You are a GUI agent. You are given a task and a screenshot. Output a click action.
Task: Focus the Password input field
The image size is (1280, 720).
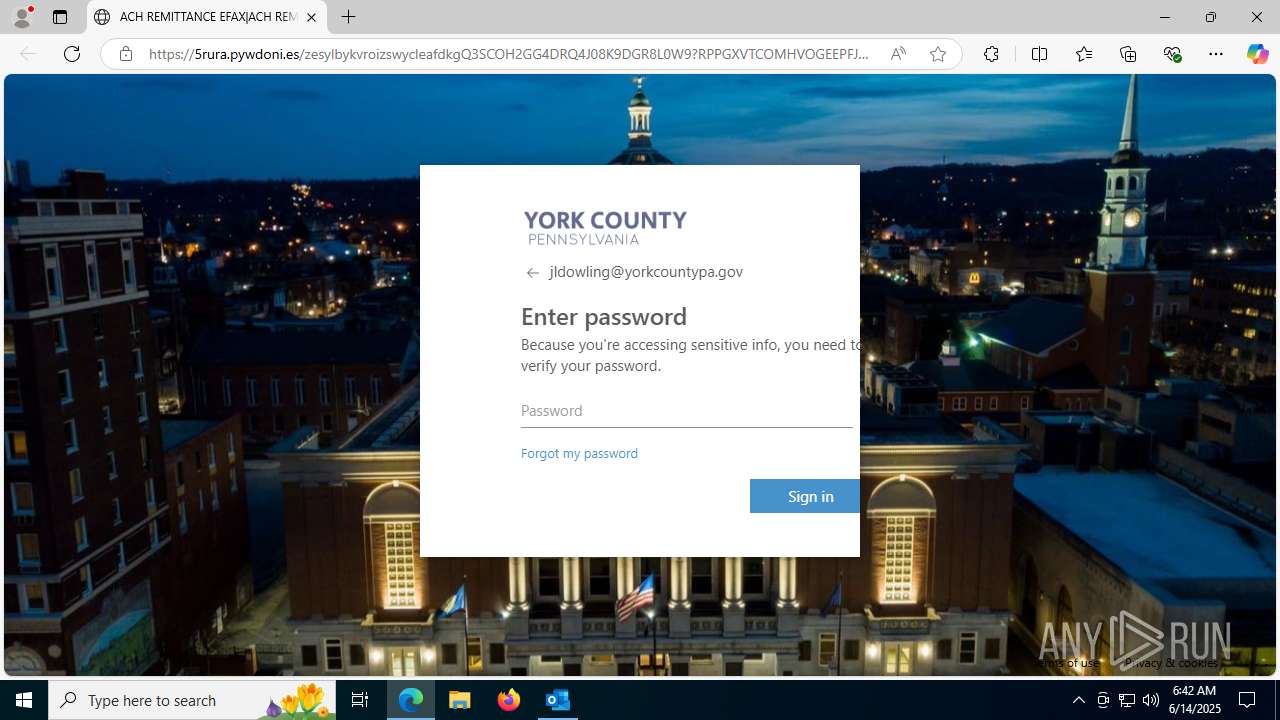click(x=686, y=411)
